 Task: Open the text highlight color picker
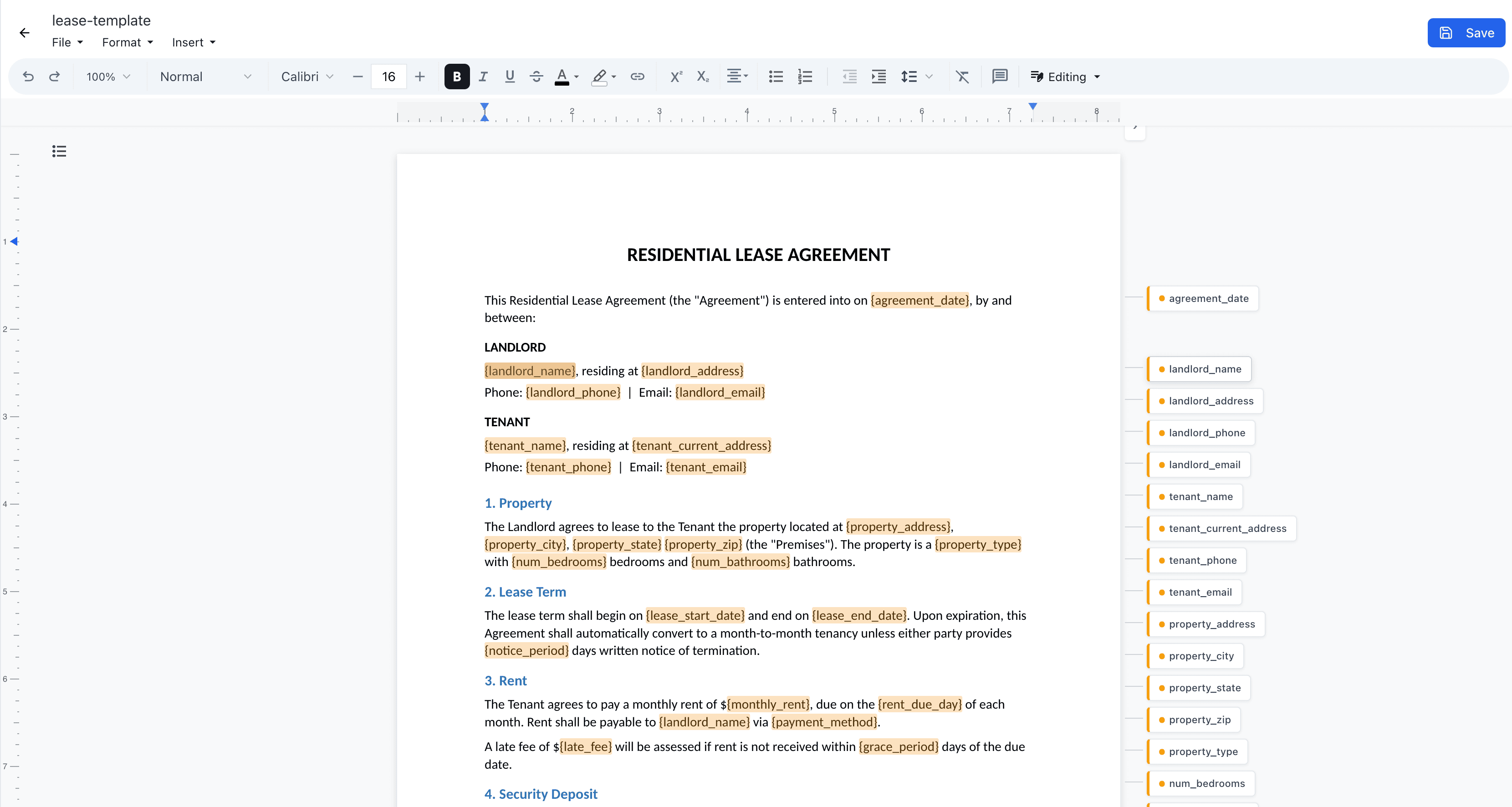tap(603, 77)
